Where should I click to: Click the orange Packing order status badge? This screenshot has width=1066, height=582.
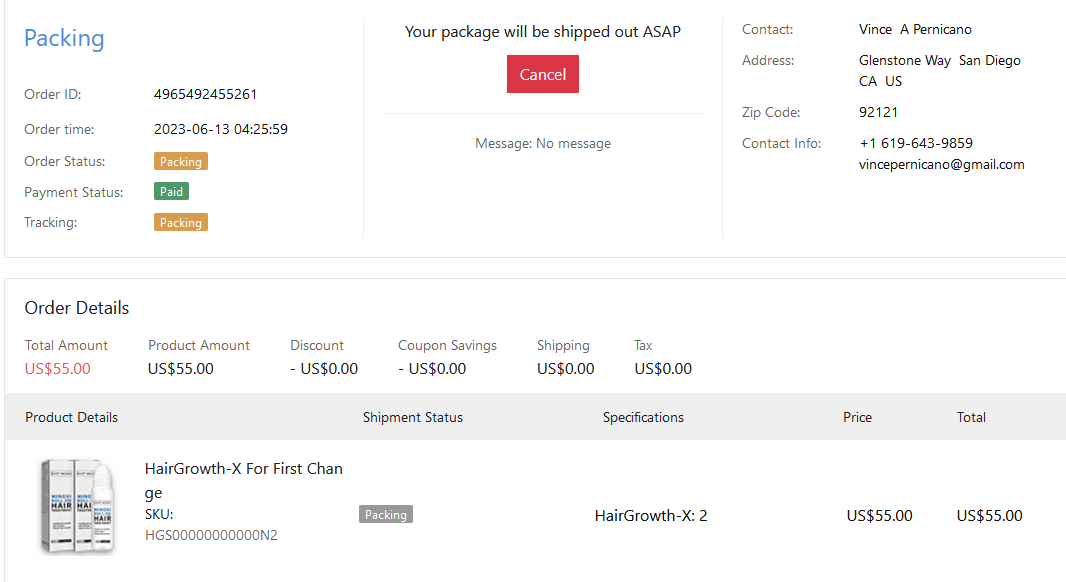pos(181,162)
